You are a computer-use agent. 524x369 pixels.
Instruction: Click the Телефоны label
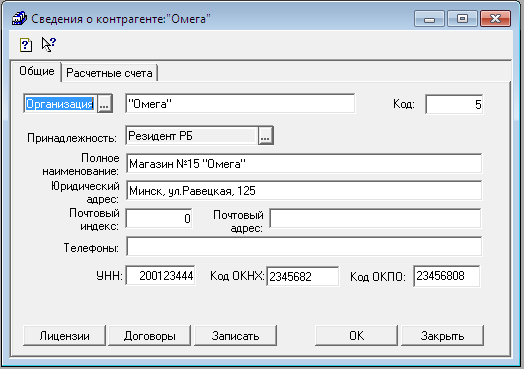(x=91, y=248)
